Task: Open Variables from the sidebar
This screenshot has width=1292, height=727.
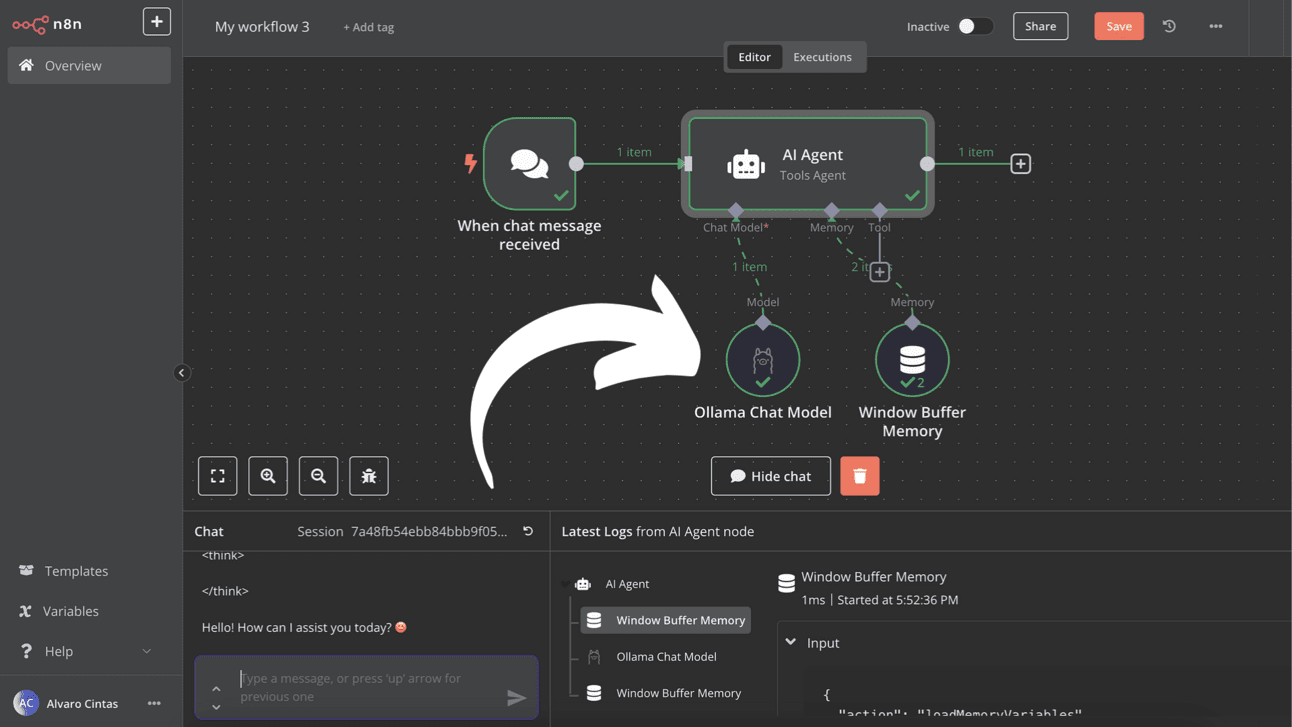Action: tap(70, 611)
